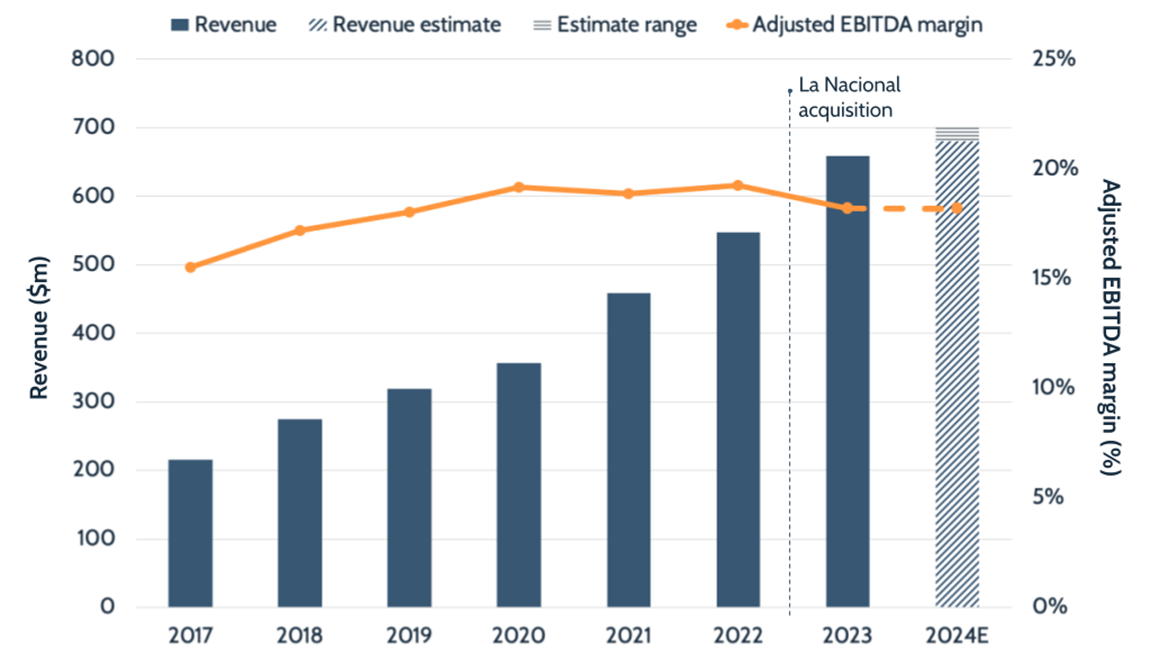The height and width of the screenshot is (651, 1150).
Task: Select the orange margin data point above 2022
Action: point(738,185)
